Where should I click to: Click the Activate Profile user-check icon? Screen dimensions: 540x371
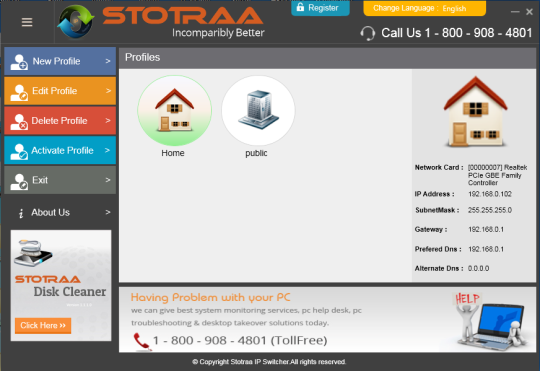pos(19,152)
